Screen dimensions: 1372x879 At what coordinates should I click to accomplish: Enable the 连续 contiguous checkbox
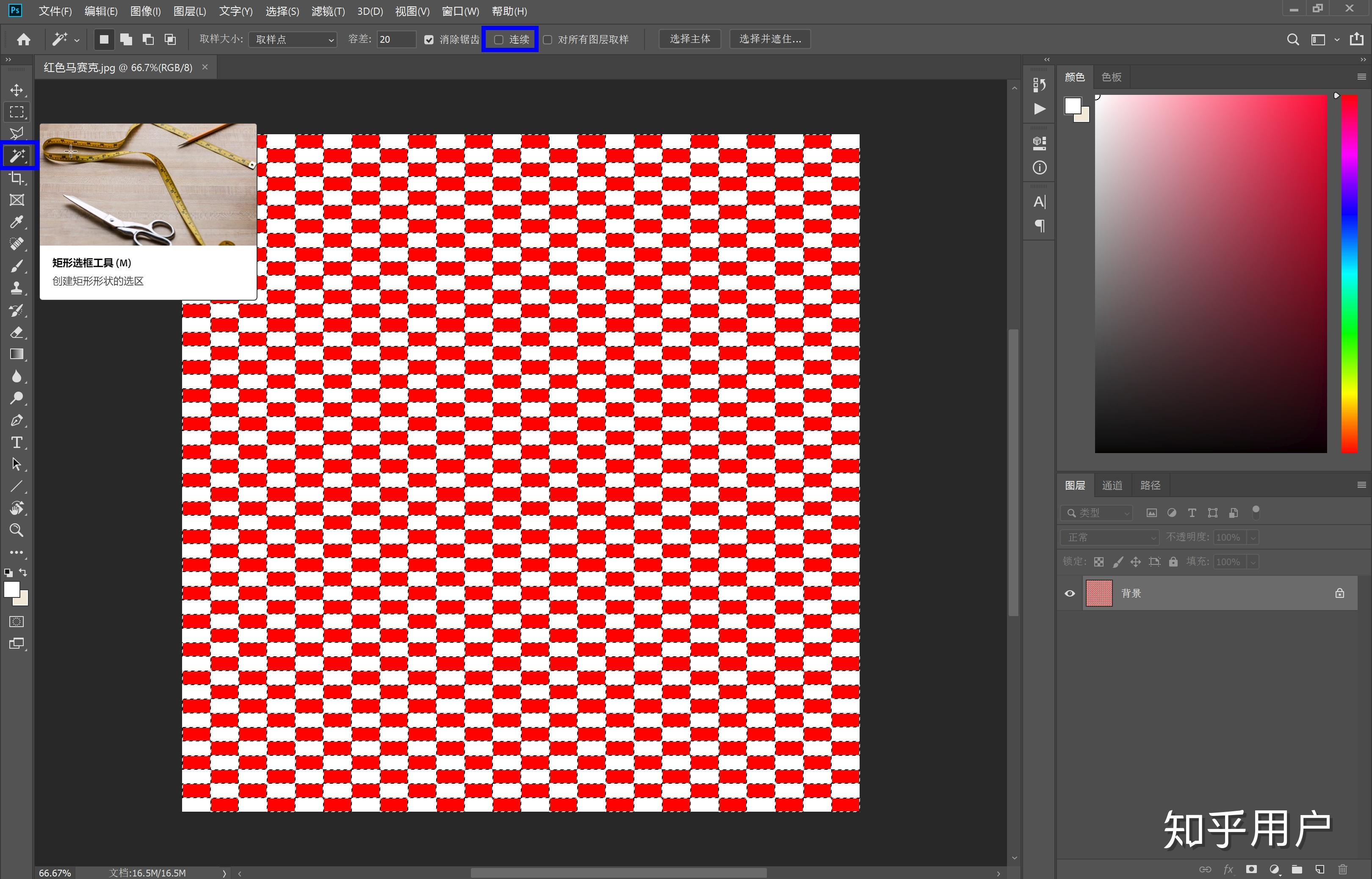(498, 39)
